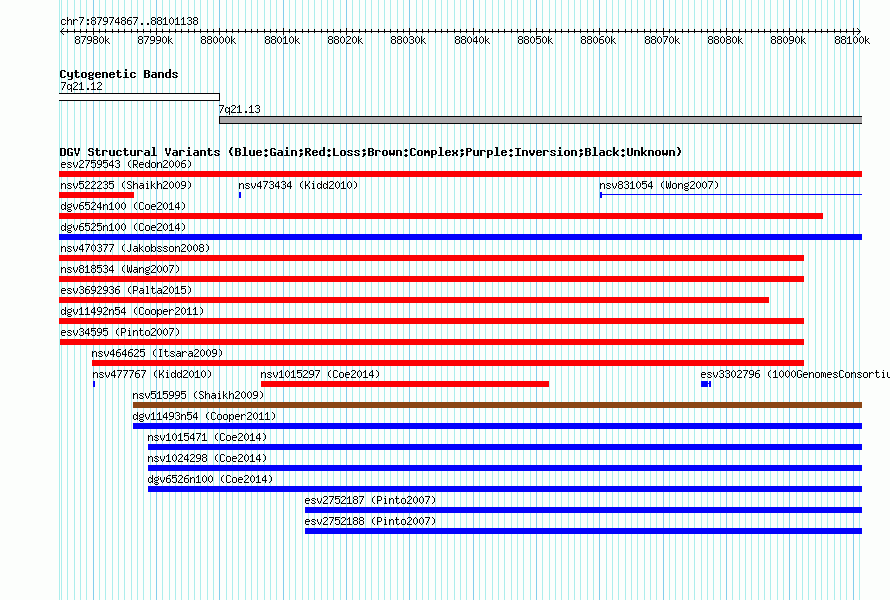Click the nsv1015471 blue gain bar

505,447
